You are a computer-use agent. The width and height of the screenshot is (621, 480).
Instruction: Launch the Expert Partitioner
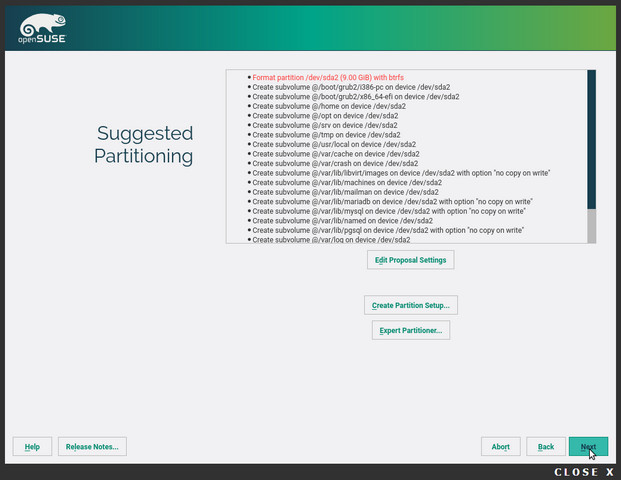[411, 330]
